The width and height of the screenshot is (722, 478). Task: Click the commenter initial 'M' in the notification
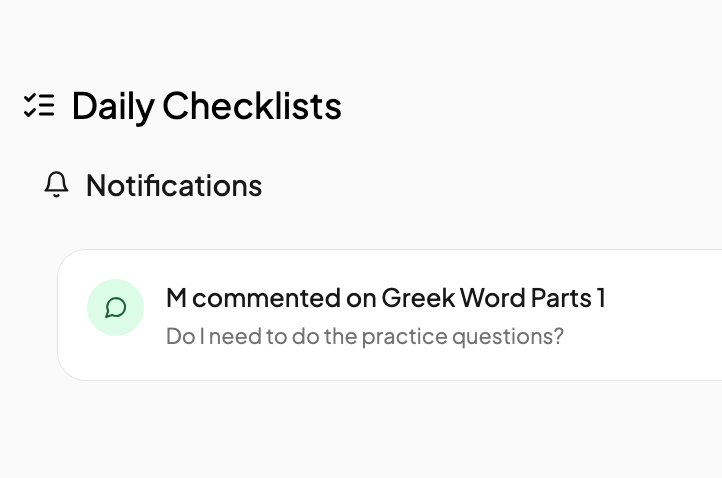click(x=176, y=298)
